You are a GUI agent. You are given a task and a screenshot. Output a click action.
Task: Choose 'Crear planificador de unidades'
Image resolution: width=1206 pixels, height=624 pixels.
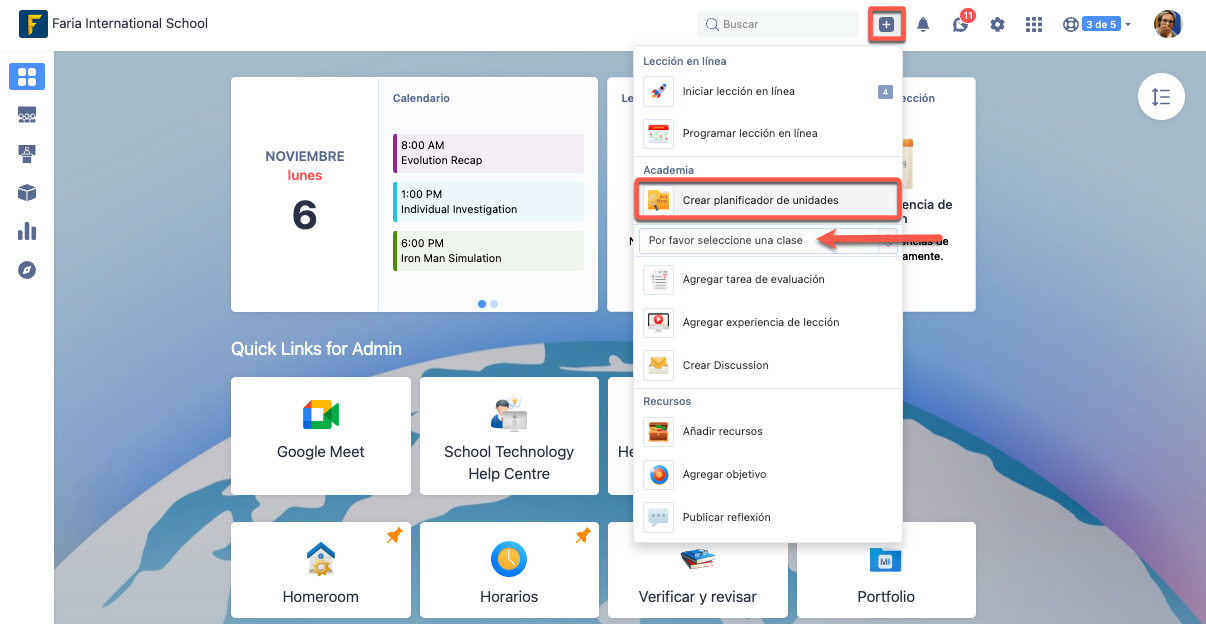point(760,200)
